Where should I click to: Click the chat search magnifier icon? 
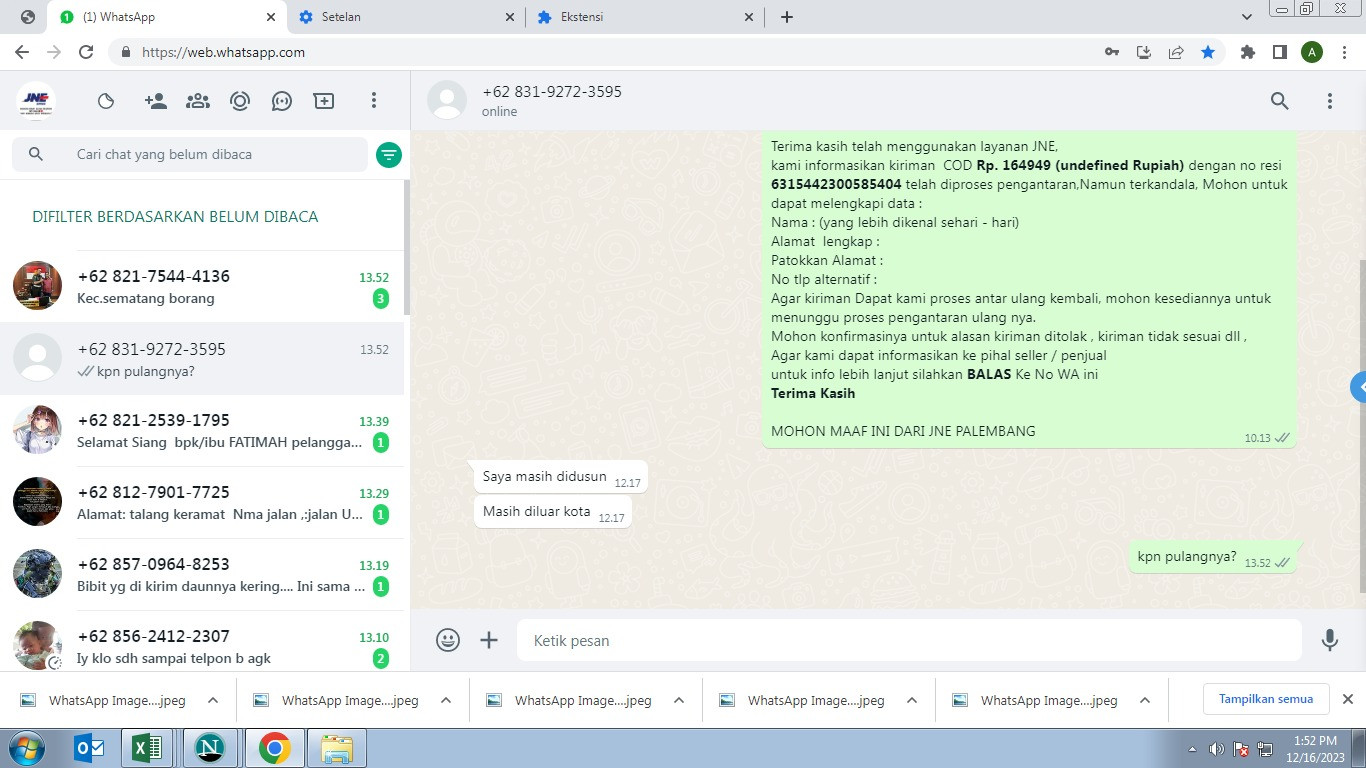coord(36,154)
